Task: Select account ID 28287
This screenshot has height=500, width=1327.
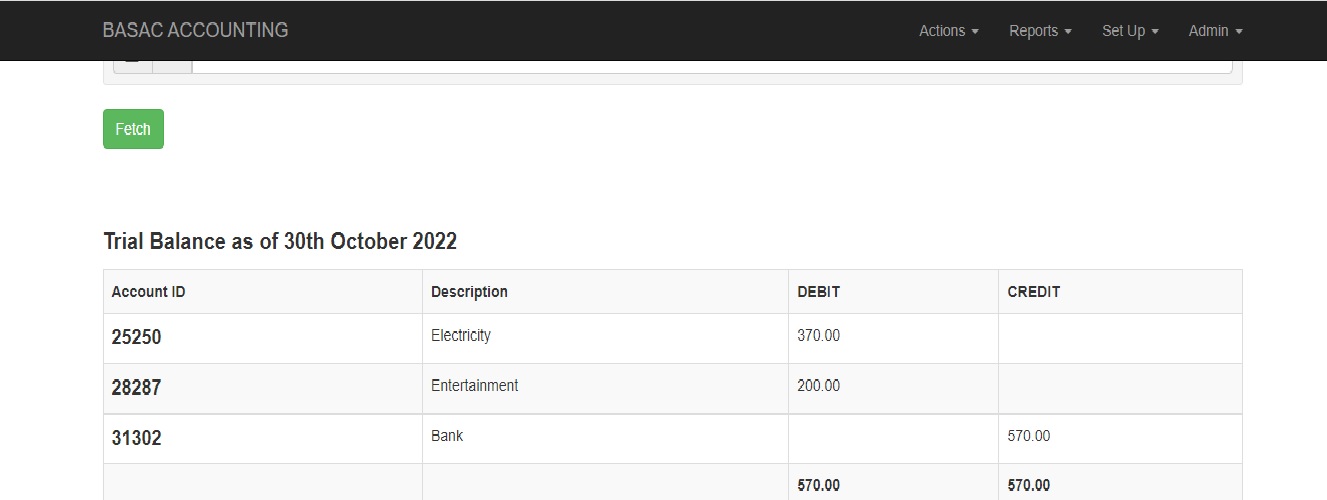Action: click(136, 388)
